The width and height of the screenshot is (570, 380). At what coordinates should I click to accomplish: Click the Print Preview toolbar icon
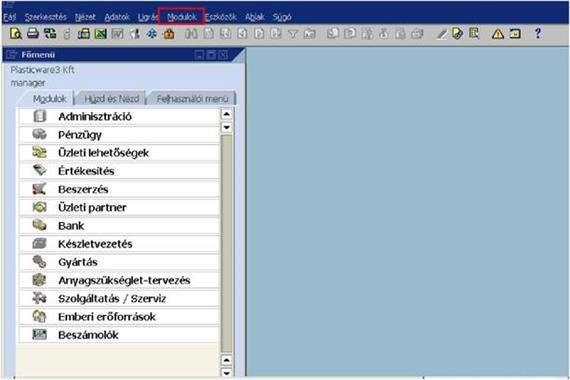click(15, 34)
